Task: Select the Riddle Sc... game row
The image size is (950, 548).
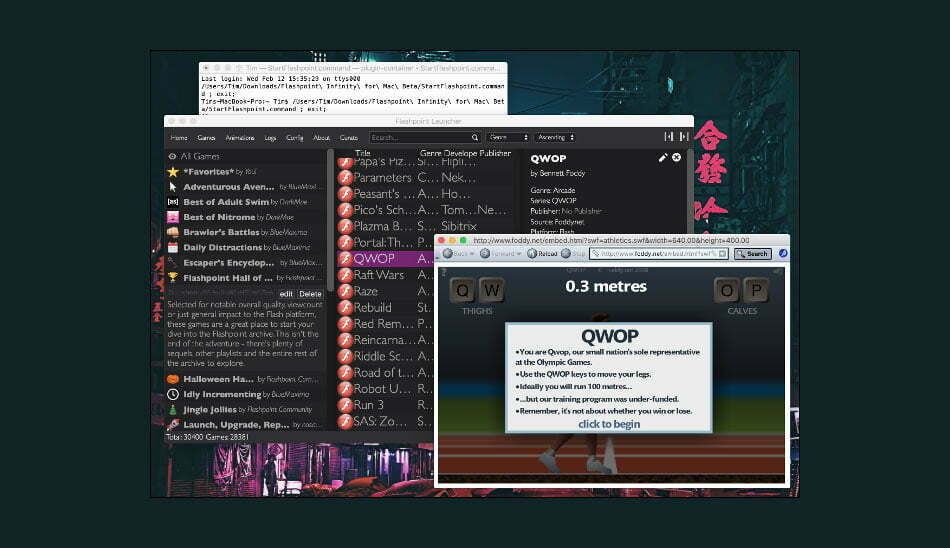Action: [384, 356]
